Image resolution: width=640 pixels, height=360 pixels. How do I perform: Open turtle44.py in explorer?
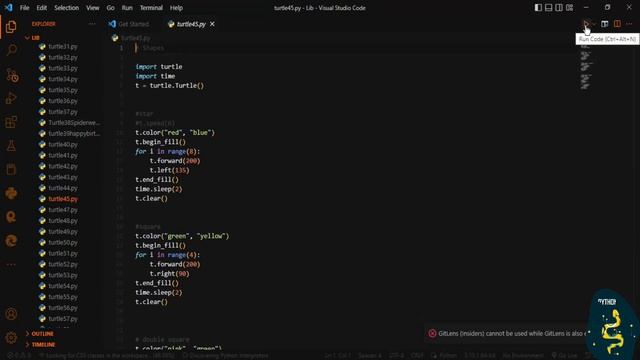point(63,188)
